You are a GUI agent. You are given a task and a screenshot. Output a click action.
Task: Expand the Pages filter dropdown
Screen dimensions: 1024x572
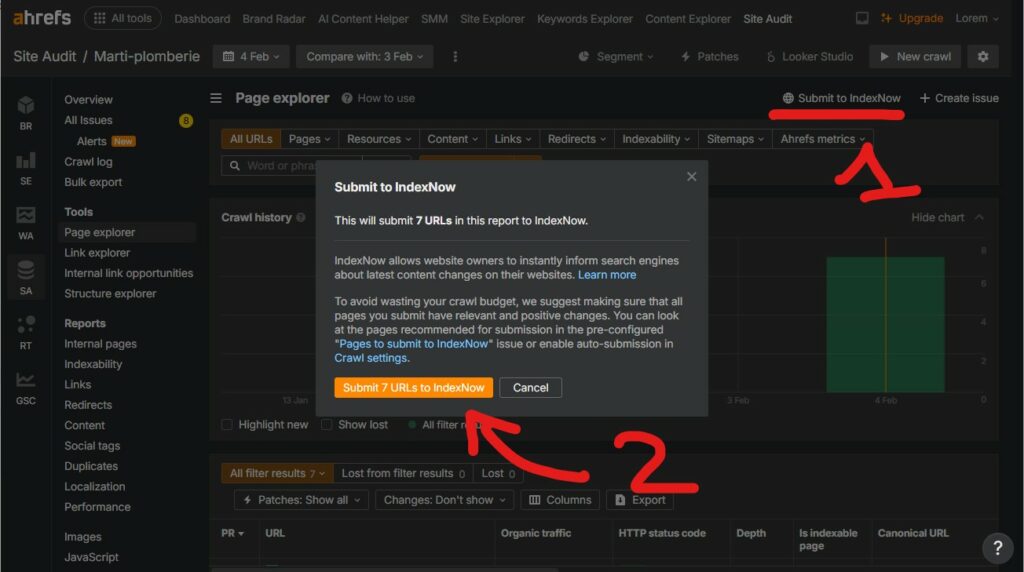coord(309,139)
